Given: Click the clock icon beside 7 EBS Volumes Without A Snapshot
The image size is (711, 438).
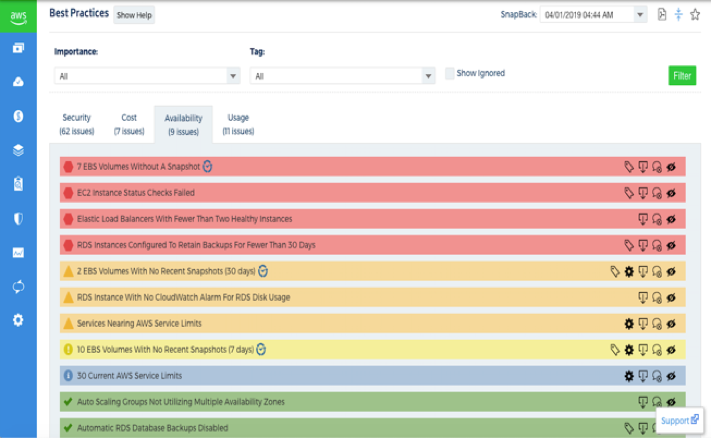Looking at the screenshot, I should 207,166.
